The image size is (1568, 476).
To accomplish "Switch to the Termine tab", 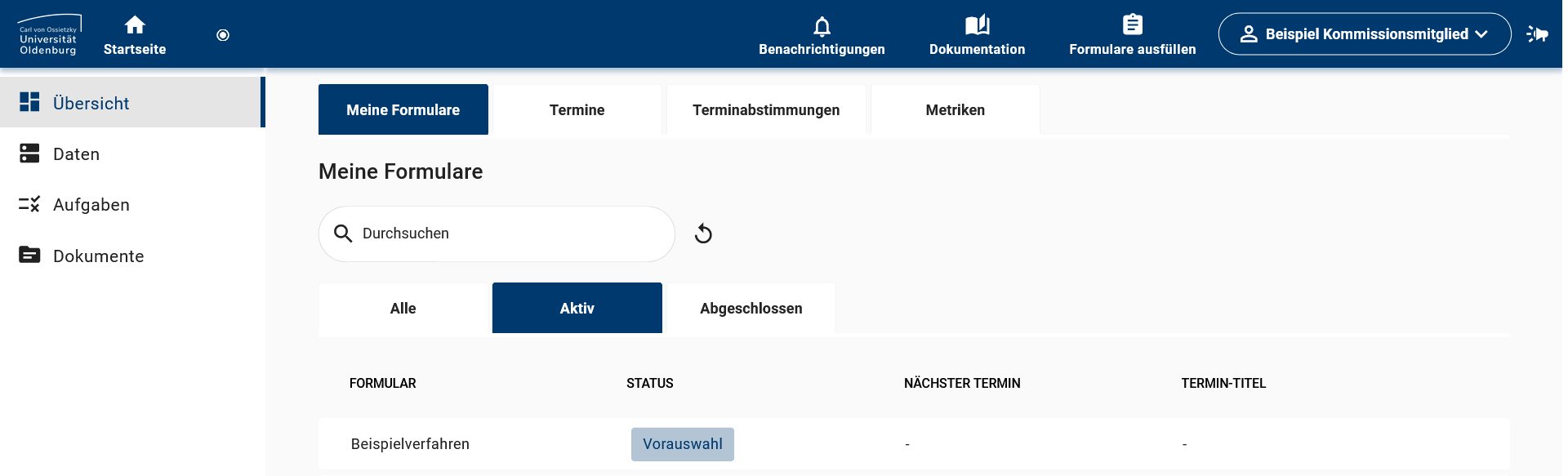I will tap(577, 109).
